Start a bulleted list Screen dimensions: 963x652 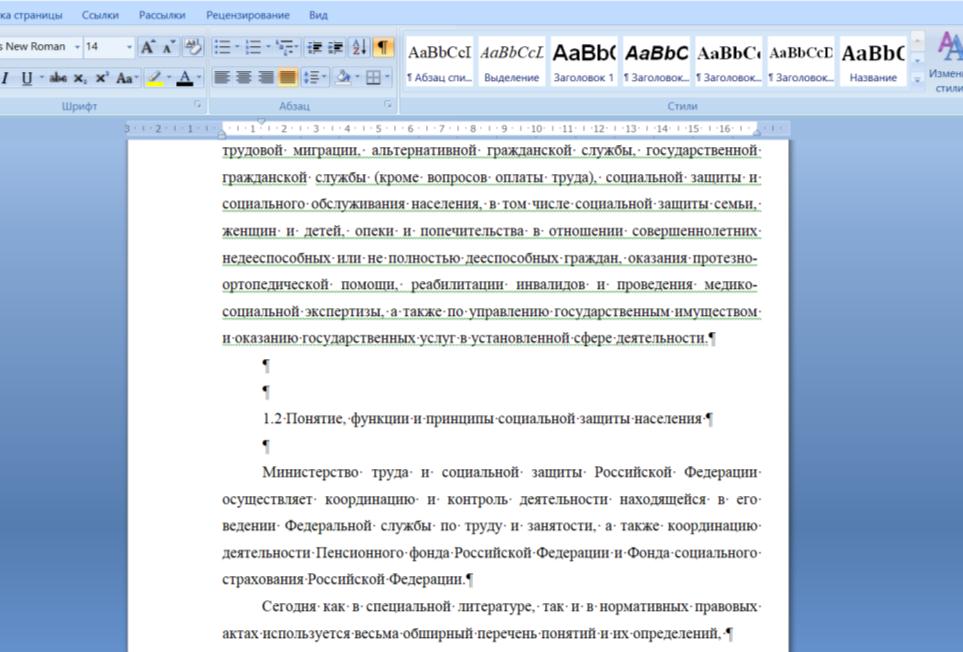click(x=221, y=47)
